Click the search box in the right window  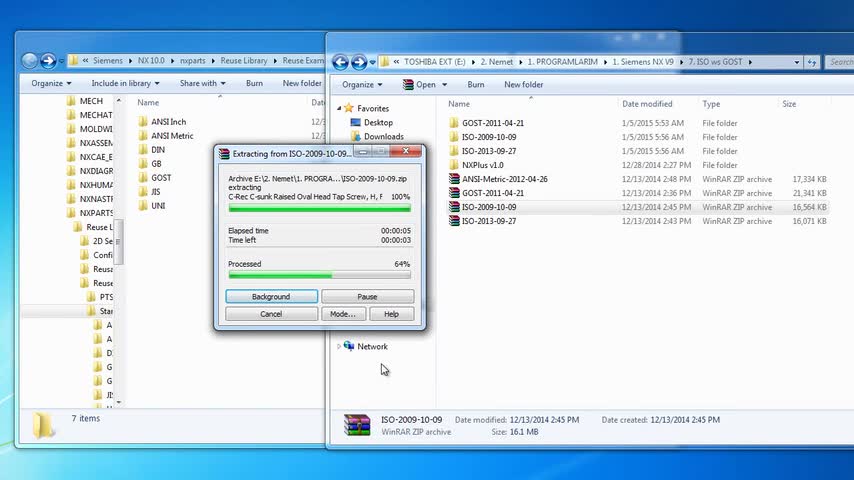(x=839, y=62)
